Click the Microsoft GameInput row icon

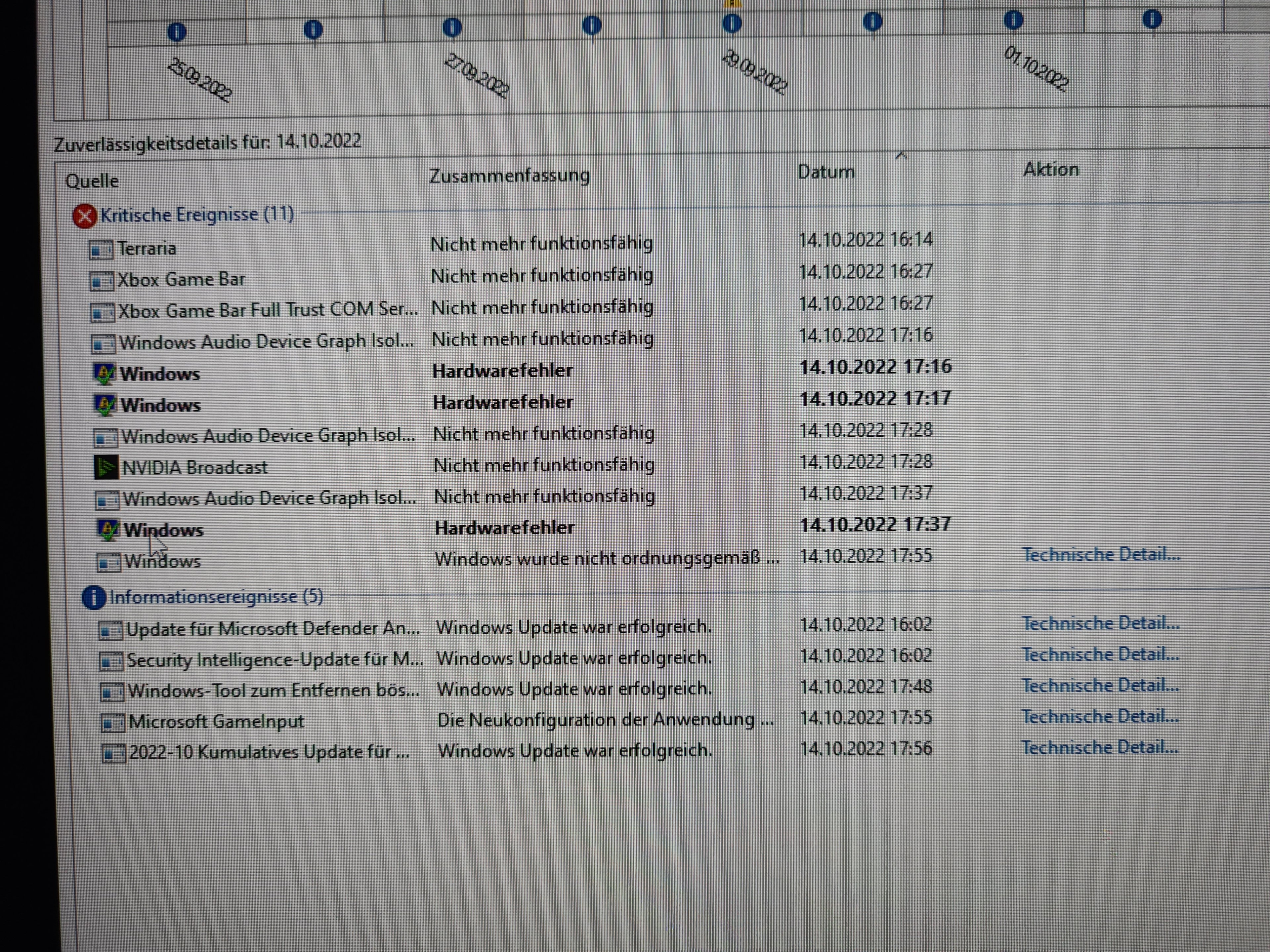click(x=112, y=722)
